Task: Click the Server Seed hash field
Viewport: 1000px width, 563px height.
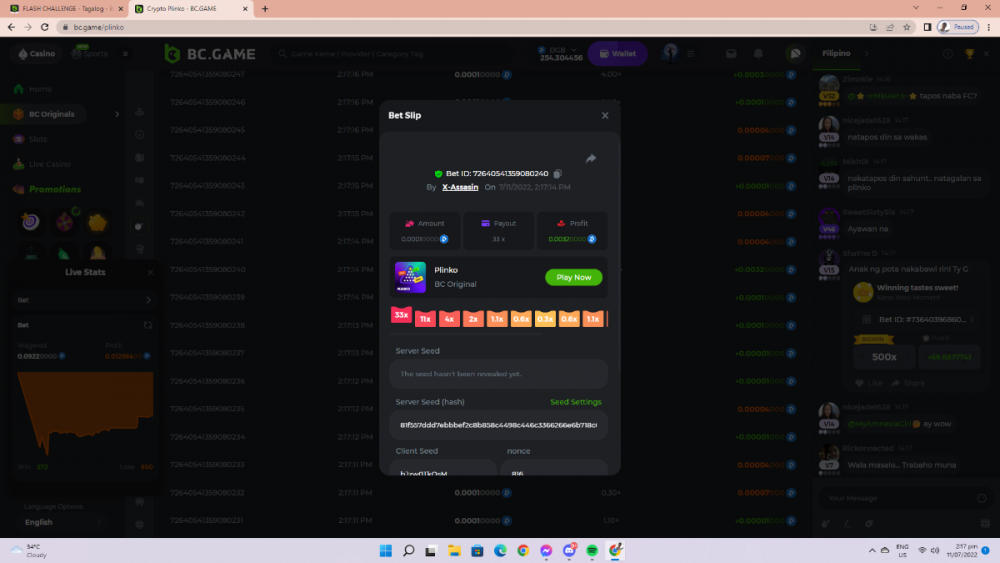Action: tap(498, 424)
